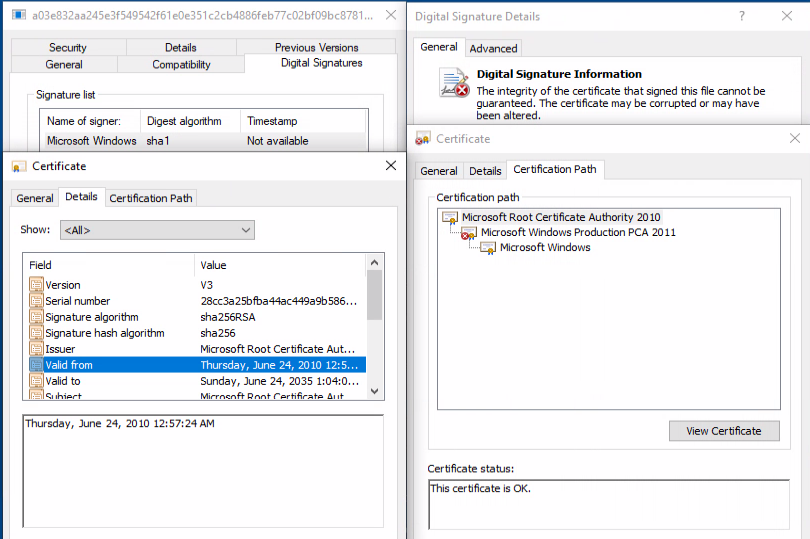The image size is (810, 539).
Task: Click the Signature hash algorithm field icon
Action: [36, 332]
